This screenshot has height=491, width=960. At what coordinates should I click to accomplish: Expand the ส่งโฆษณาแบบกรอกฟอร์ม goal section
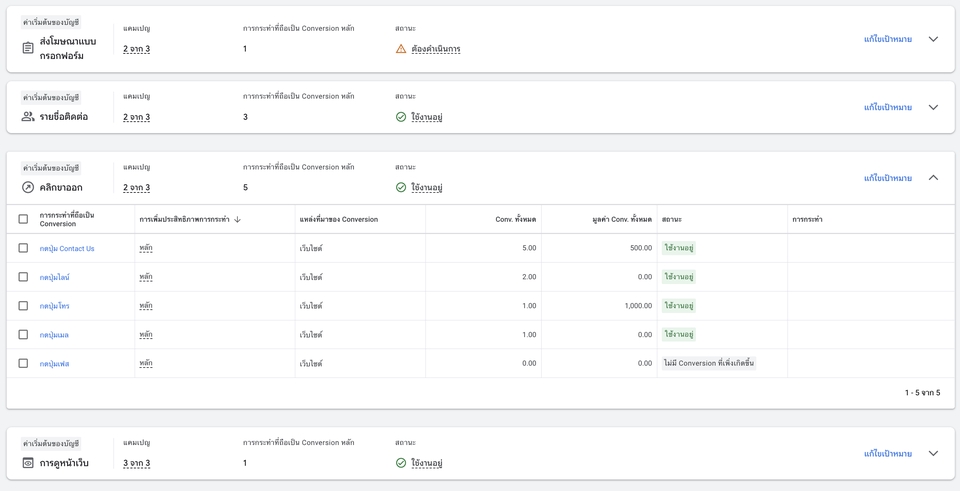click(933, 40)
